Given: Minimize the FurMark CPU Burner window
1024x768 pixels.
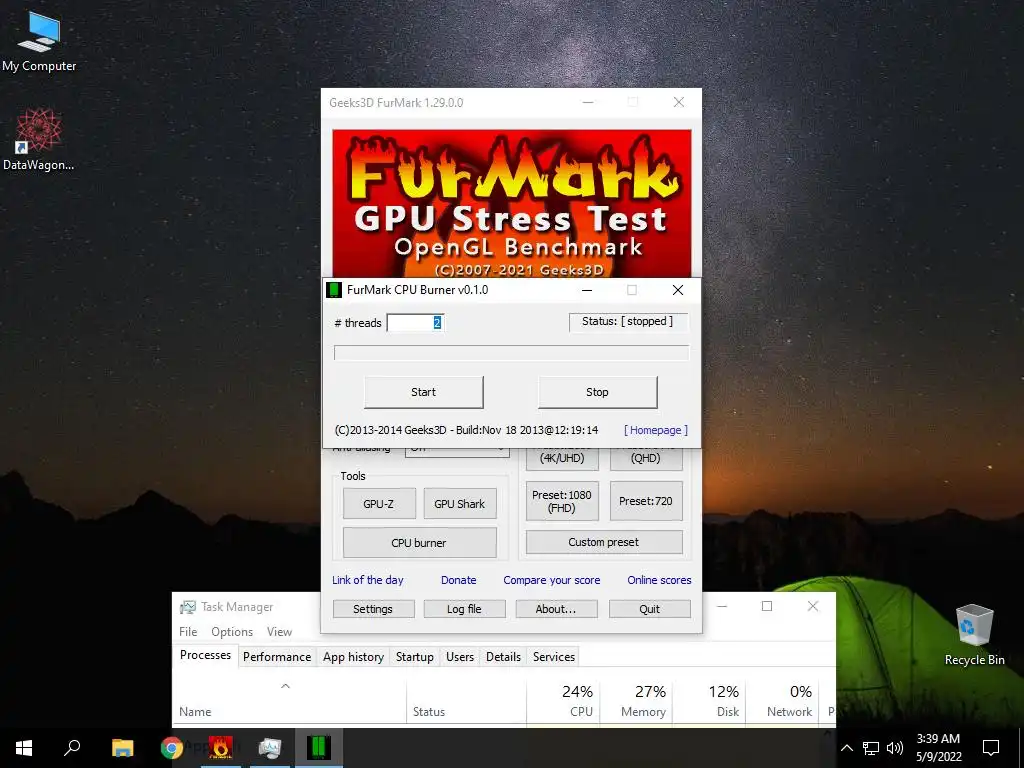Looking at the screenshot, I should pos(587,290).
